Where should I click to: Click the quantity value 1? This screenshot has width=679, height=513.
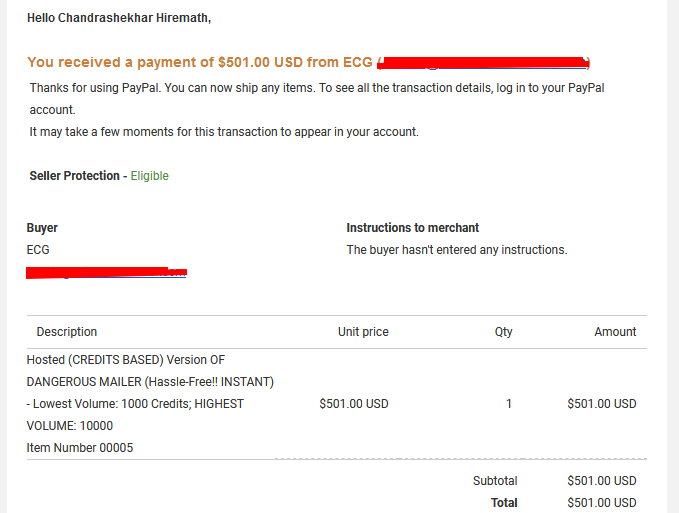509,403
